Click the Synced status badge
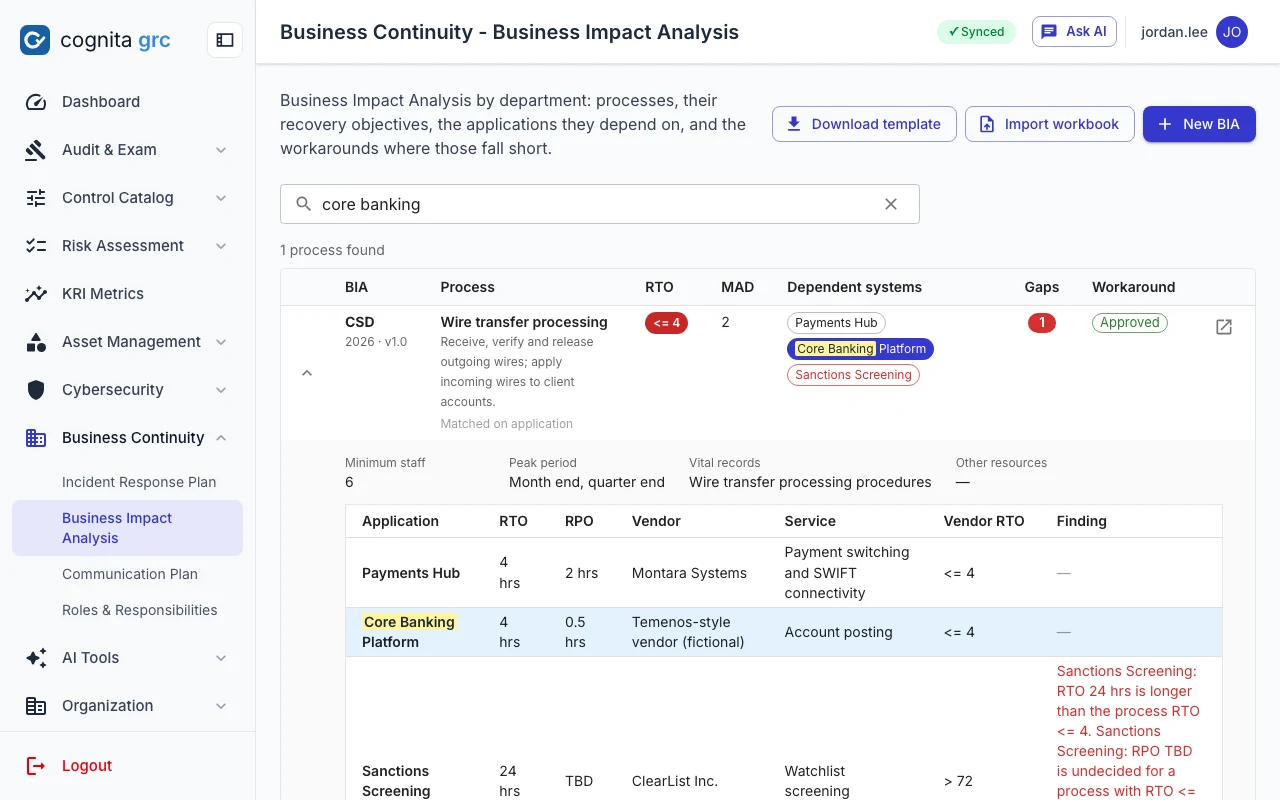This screenshot has width=1280, height=800. pos(976,32)
